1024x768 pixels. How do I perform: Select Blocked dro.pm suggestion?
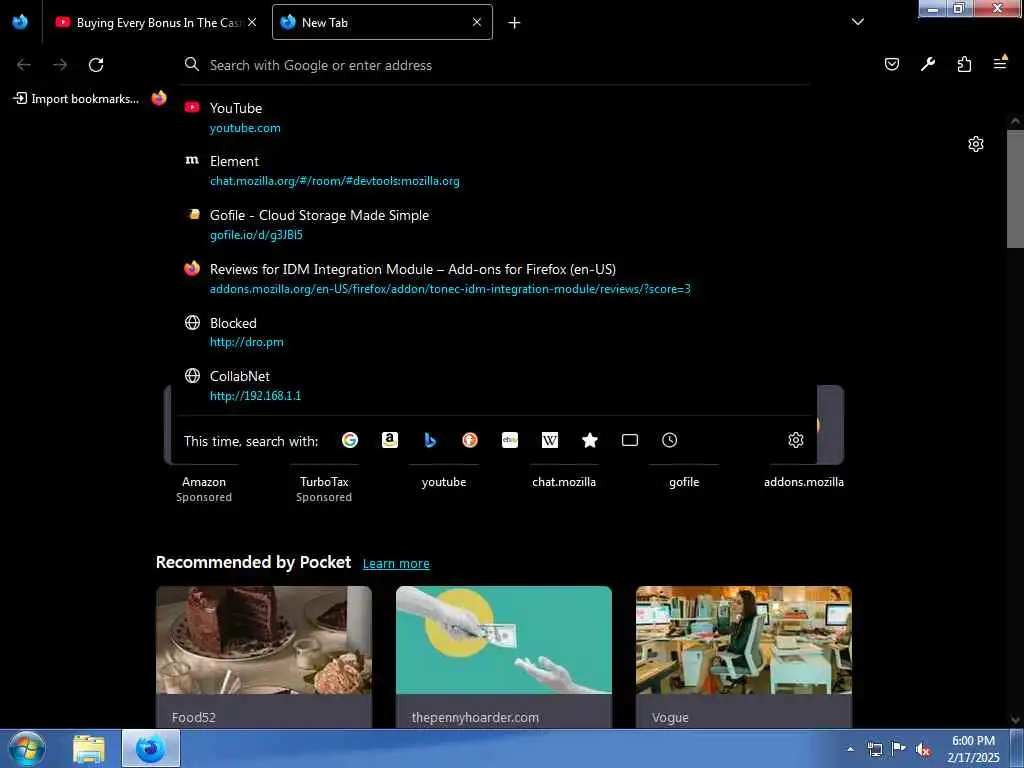pyautogui.click(x=496, y=332)
